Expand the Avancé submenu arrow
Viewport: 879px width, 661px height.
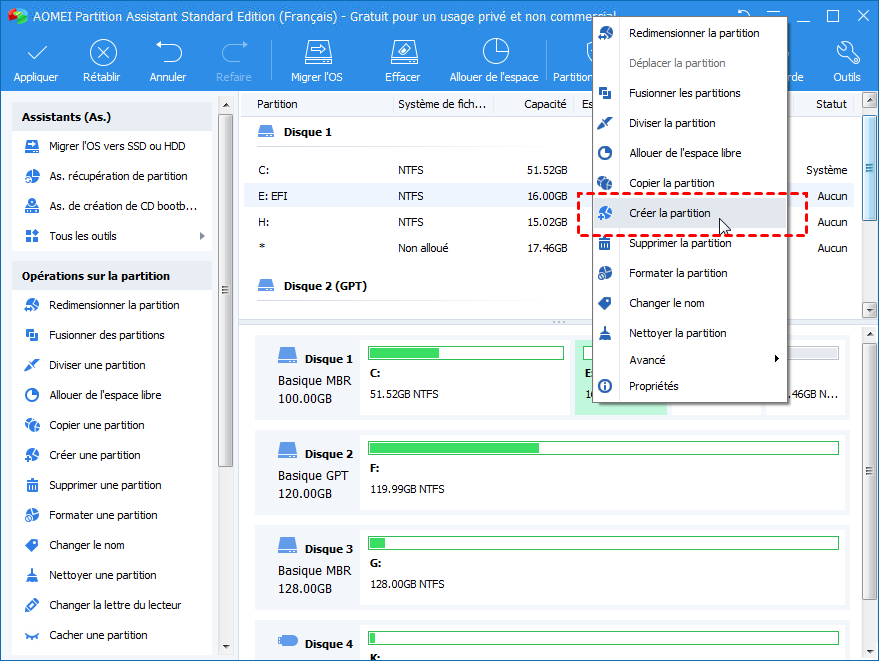coord(776,359)
